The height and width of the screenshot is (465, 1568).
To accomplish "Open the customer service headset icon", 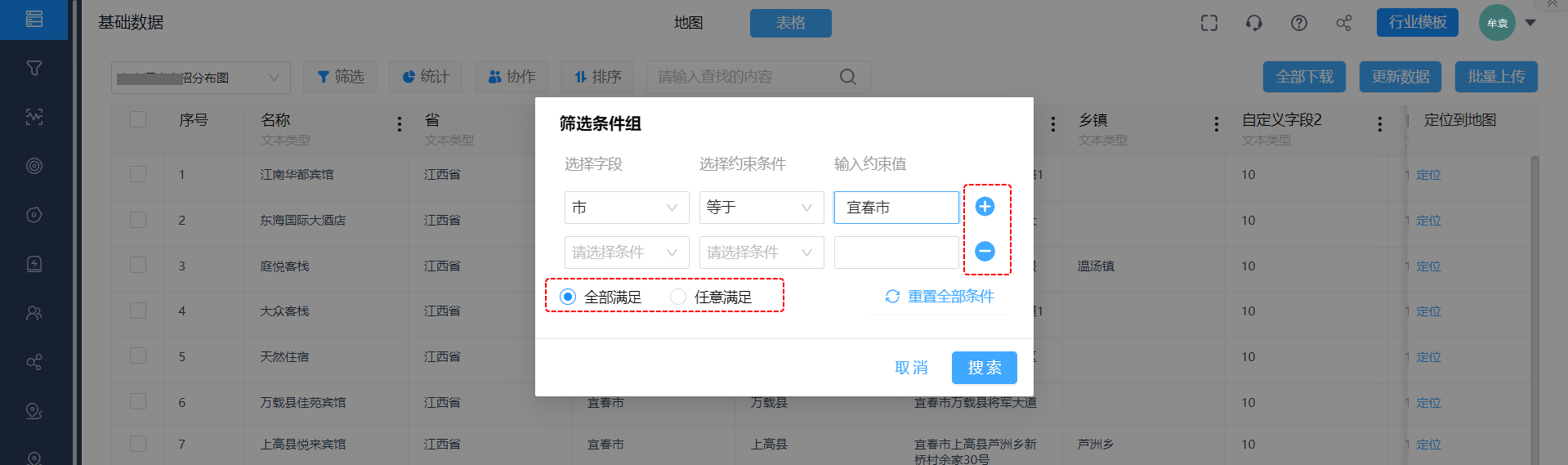I will [x=1254, y=23].
